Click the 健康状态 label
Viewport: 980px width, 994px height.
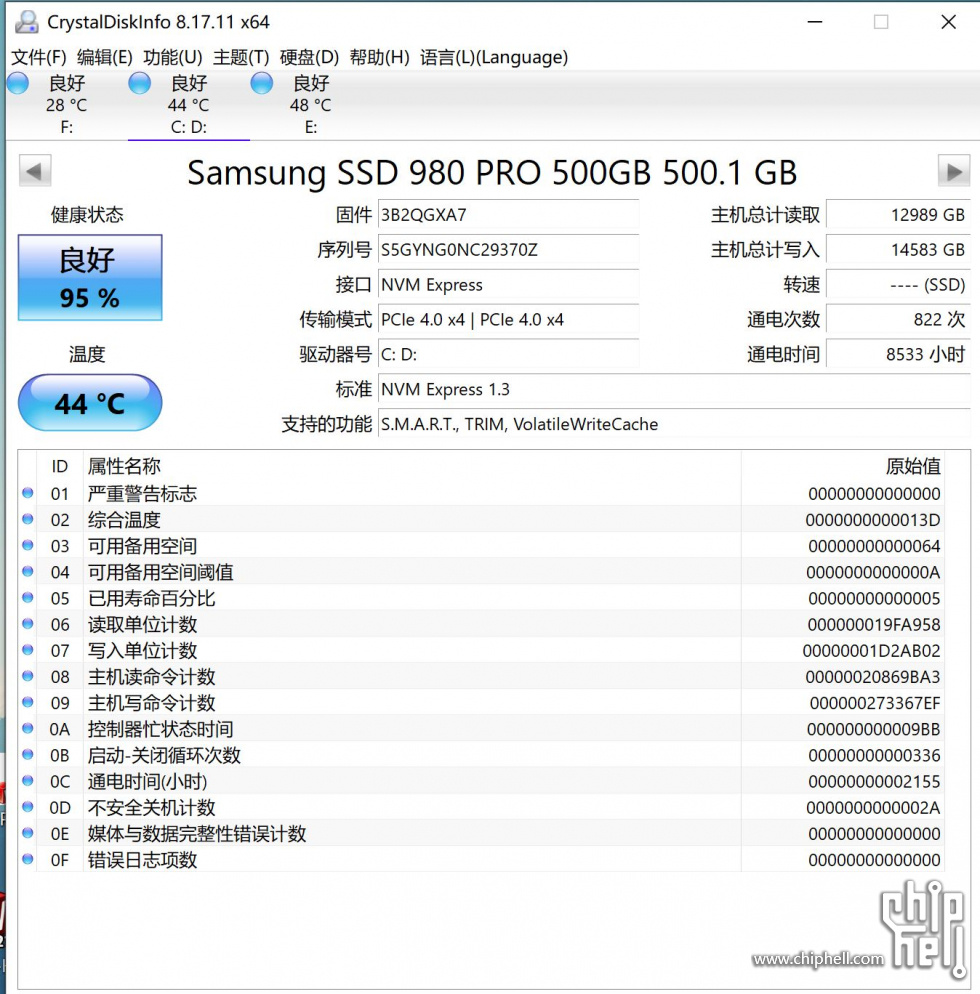(x=87, y=215)
